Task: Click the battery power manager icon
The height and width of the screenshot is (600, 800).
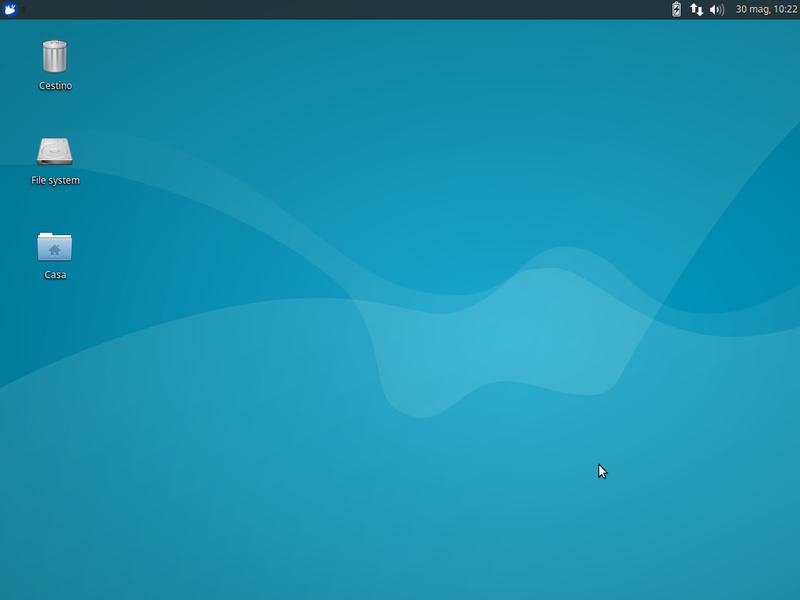Action: tap(677, 10)
